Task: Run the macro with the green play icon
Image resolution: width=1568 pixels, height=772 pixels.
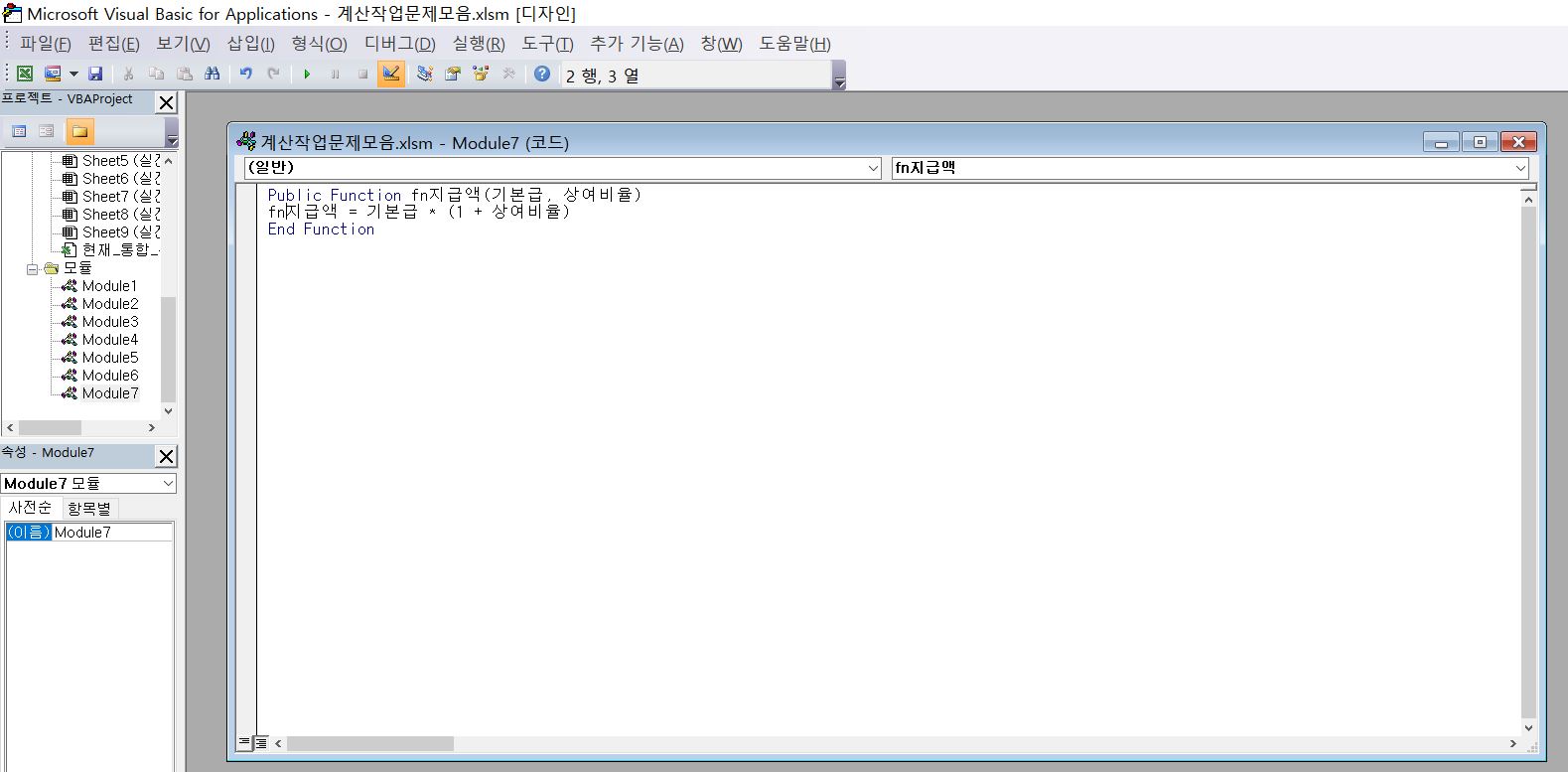Action: pos(307,75)
